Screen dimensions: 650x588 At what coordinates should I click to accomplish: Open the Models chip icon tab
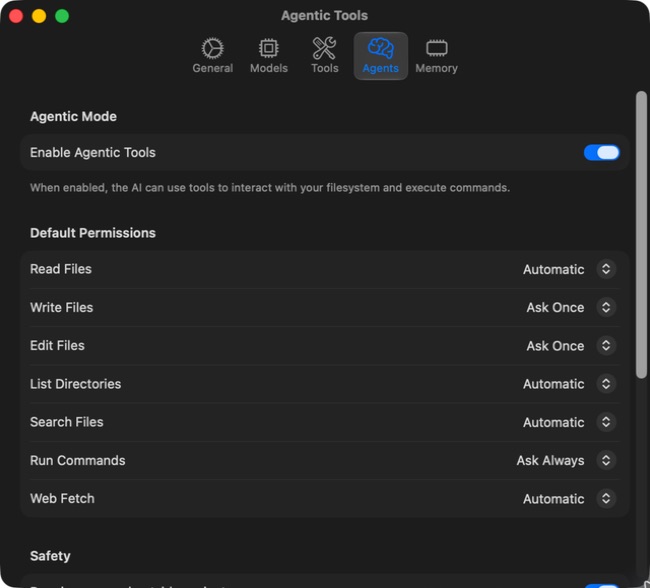pos(269,48)
